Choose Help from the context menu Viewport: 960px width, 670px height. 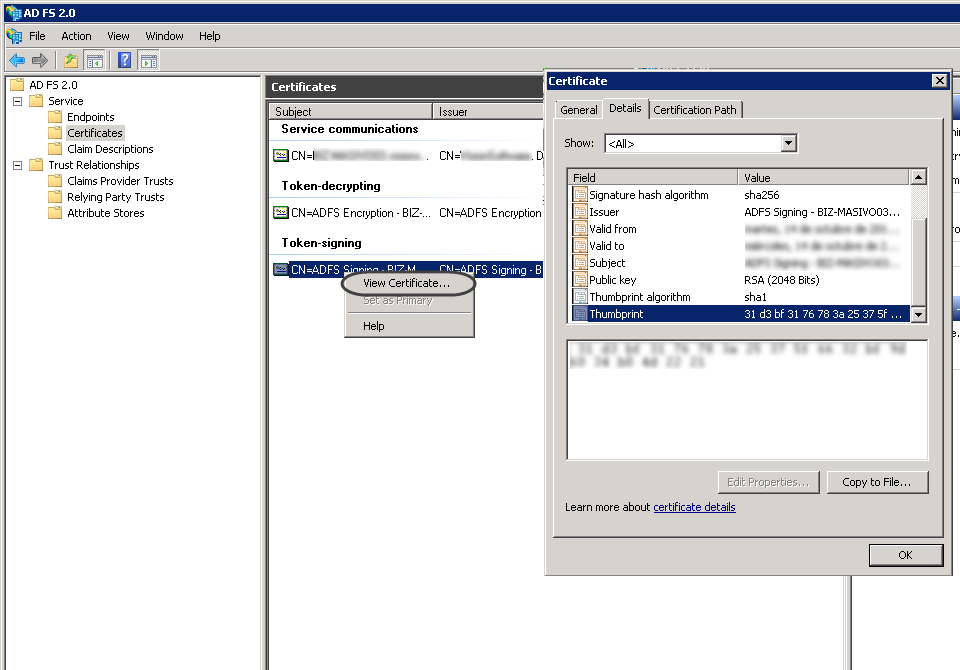[x=408, y=326]
